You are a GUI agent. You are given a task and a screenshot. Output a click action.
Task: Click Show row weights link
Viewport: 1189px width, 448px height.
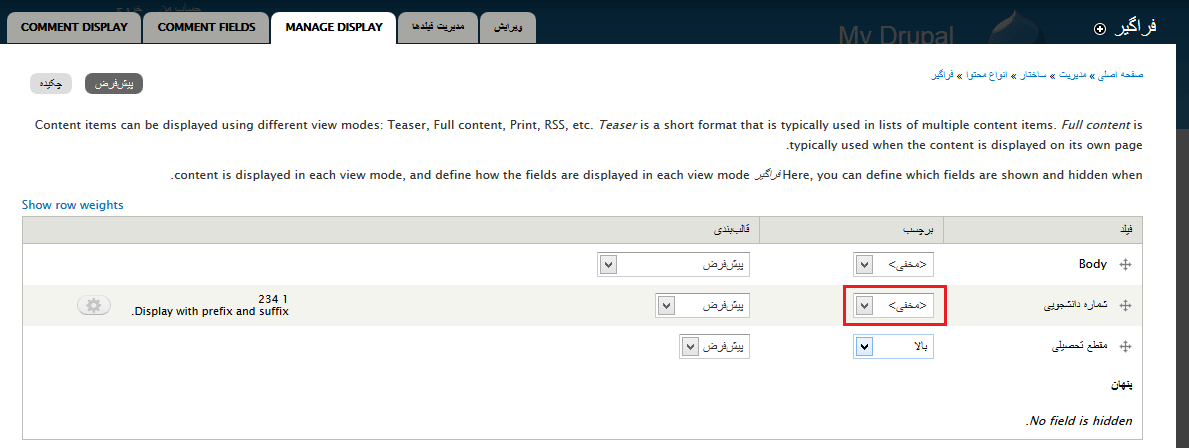click(x=72, y=205)
